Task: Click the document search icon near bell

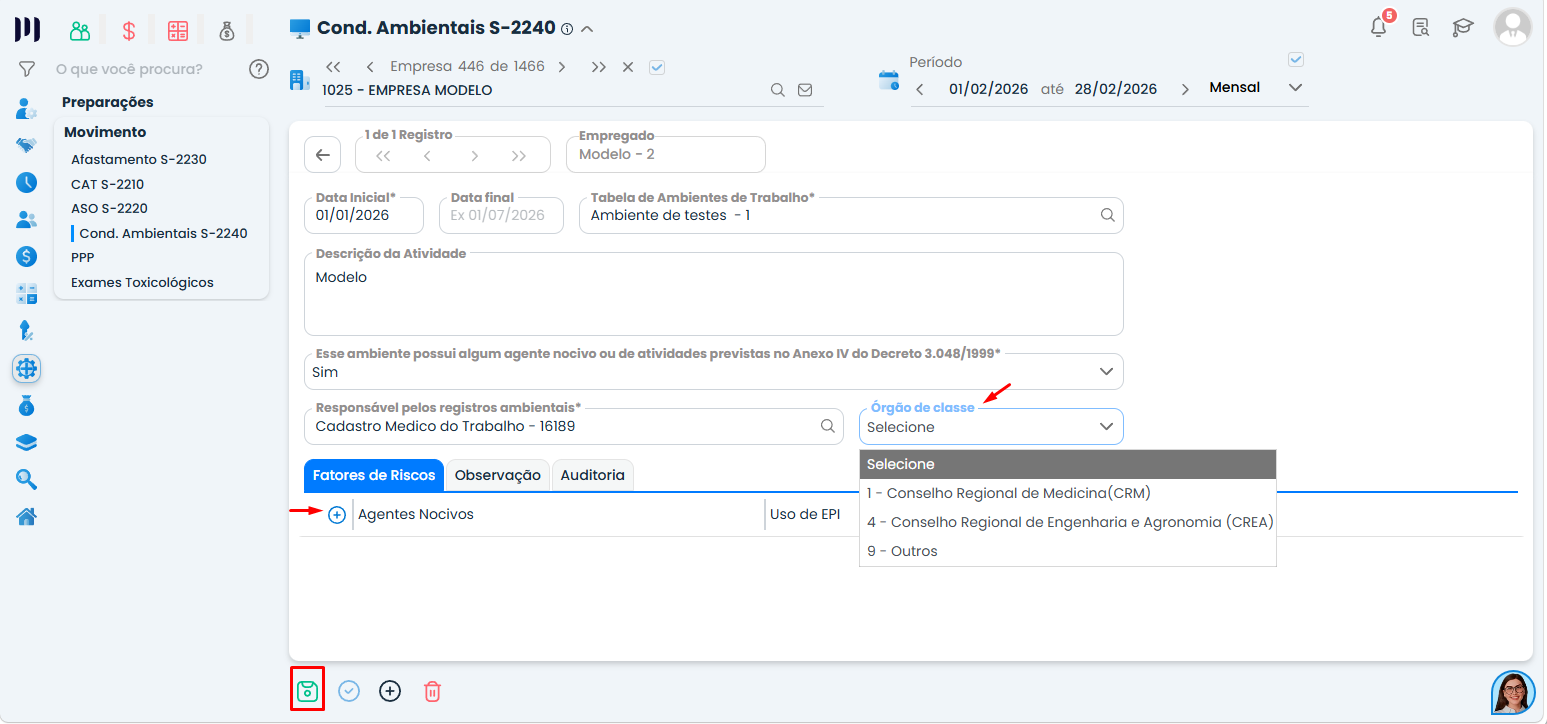Action: point(1420,27)
